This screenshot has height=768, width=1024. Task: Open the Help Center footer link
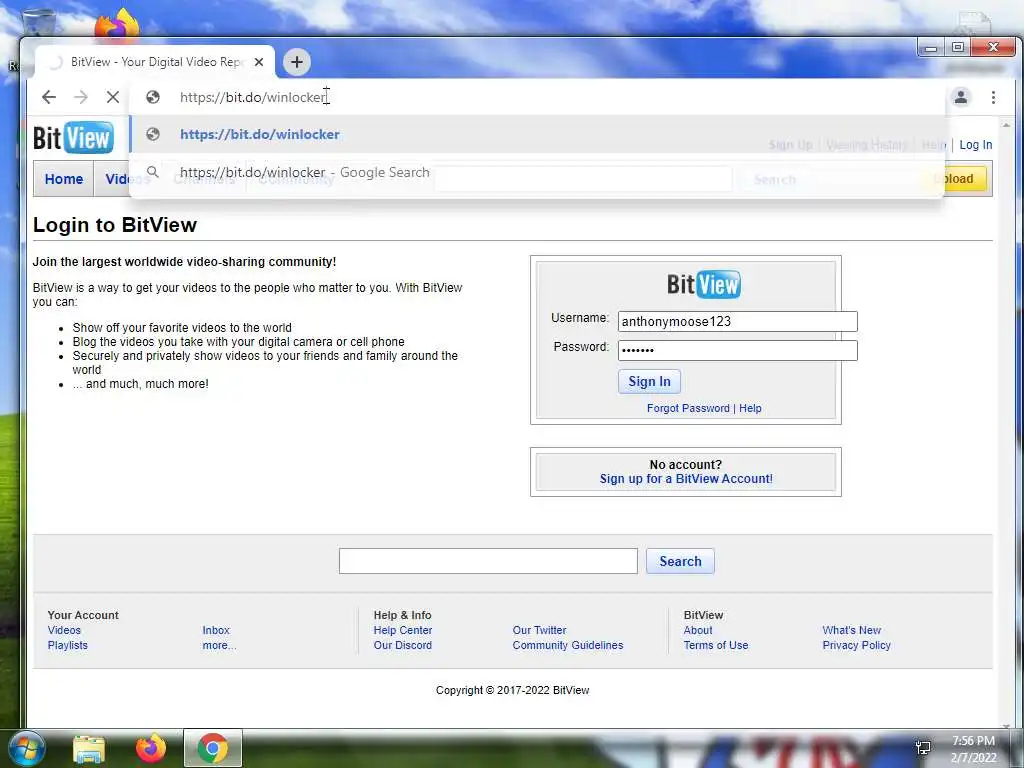(x=403, y=630)
